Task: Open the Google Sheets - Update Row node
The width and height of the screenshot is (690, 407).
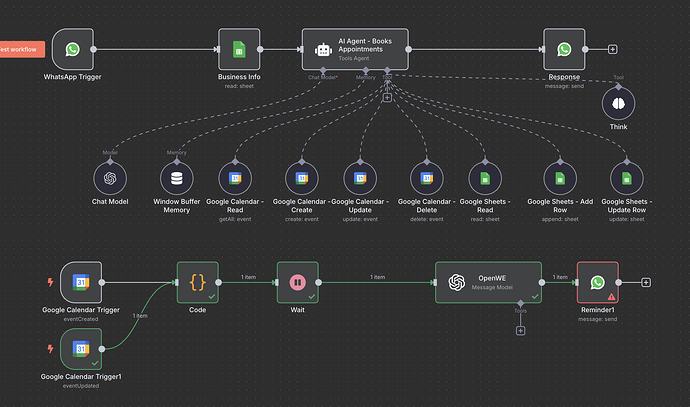Action: pyautogui.click(x=627, y=178)
